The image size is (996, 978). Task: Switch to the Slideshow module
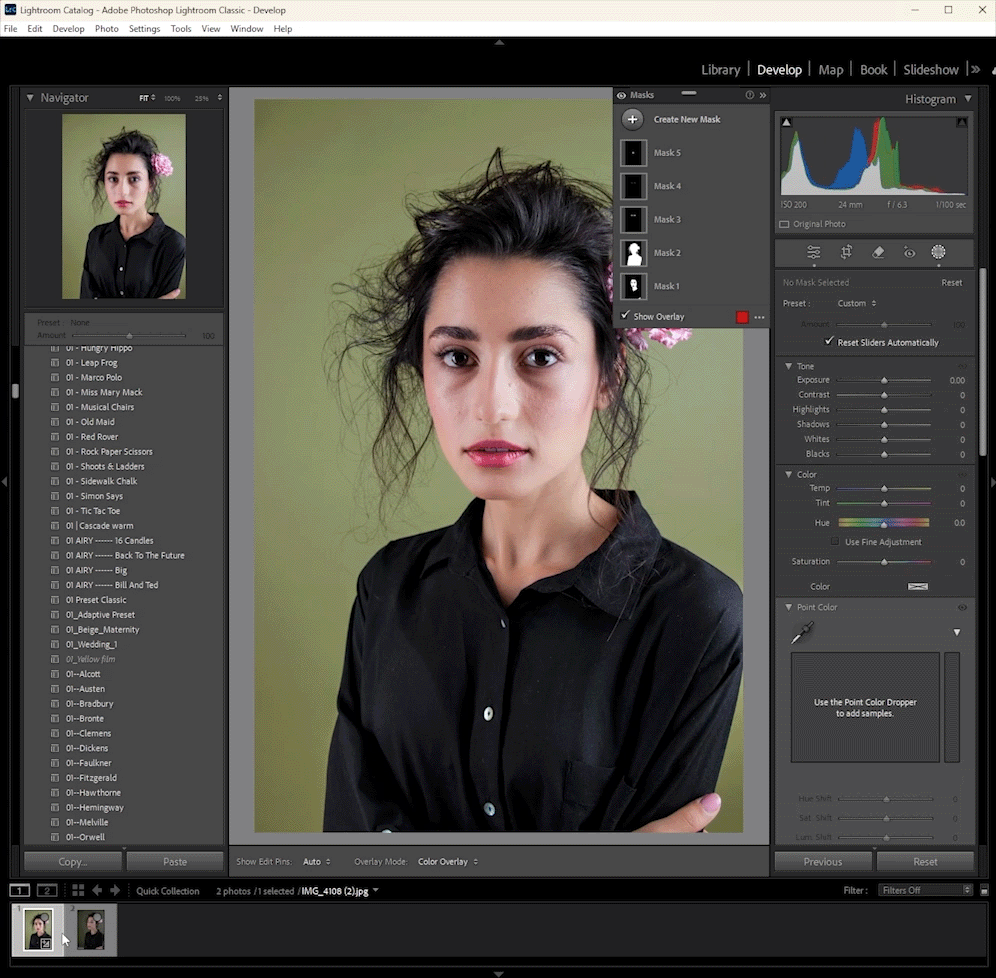931,70
